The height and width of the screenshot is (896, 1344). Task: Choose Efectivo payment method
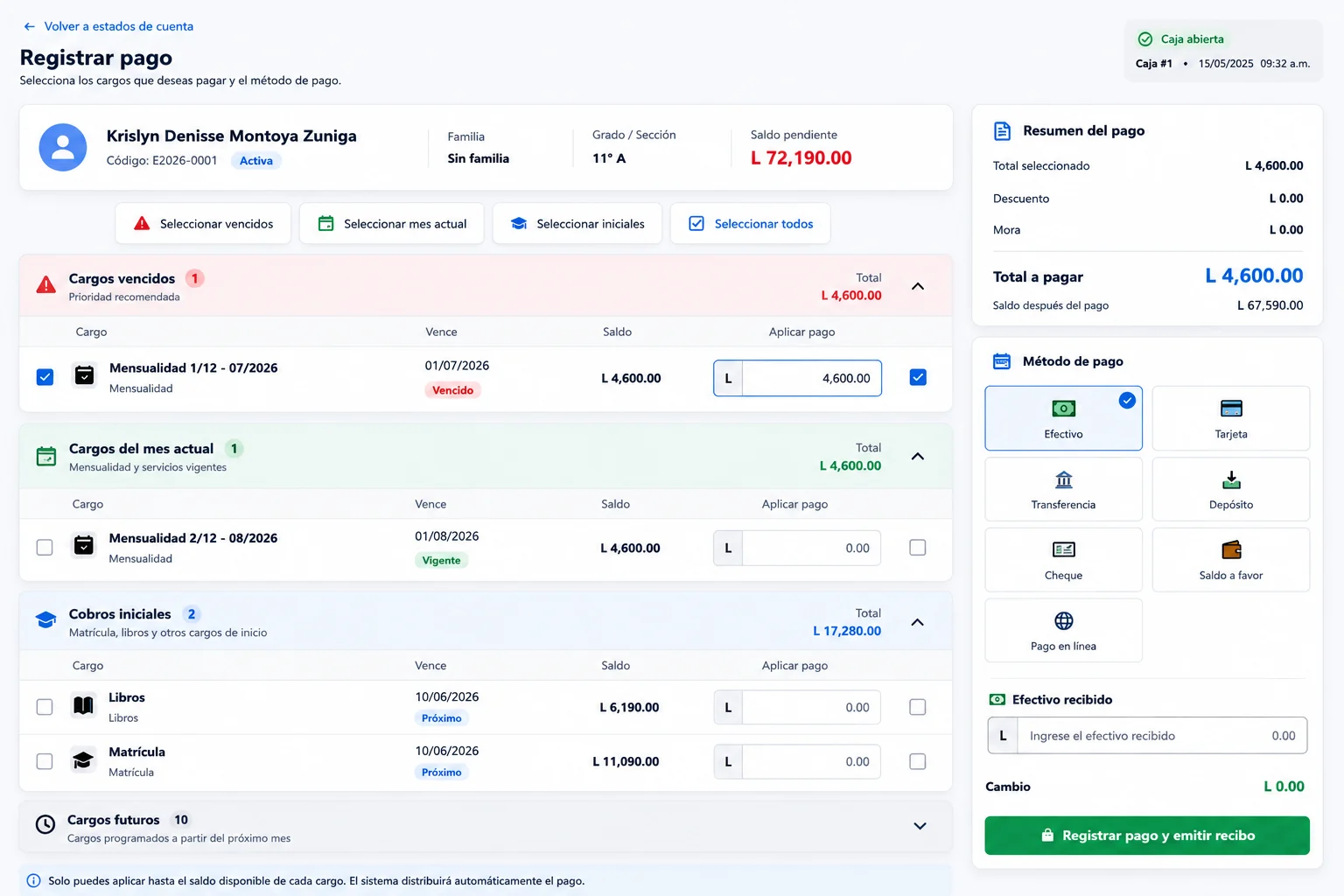tap(1063, 418)
